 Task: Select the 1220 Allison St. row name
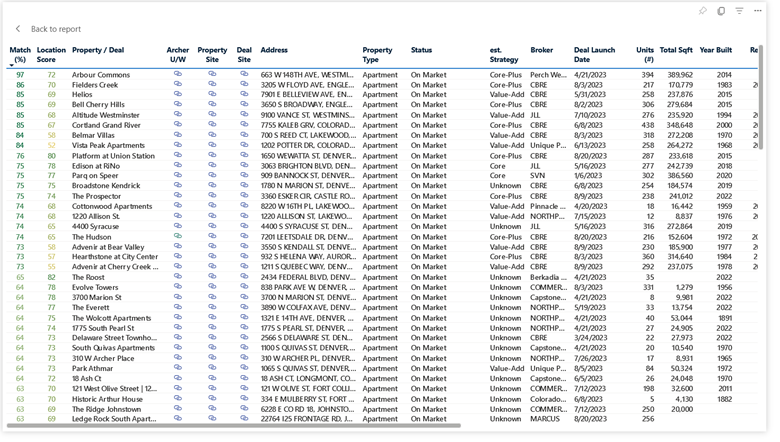coord(96,216)
